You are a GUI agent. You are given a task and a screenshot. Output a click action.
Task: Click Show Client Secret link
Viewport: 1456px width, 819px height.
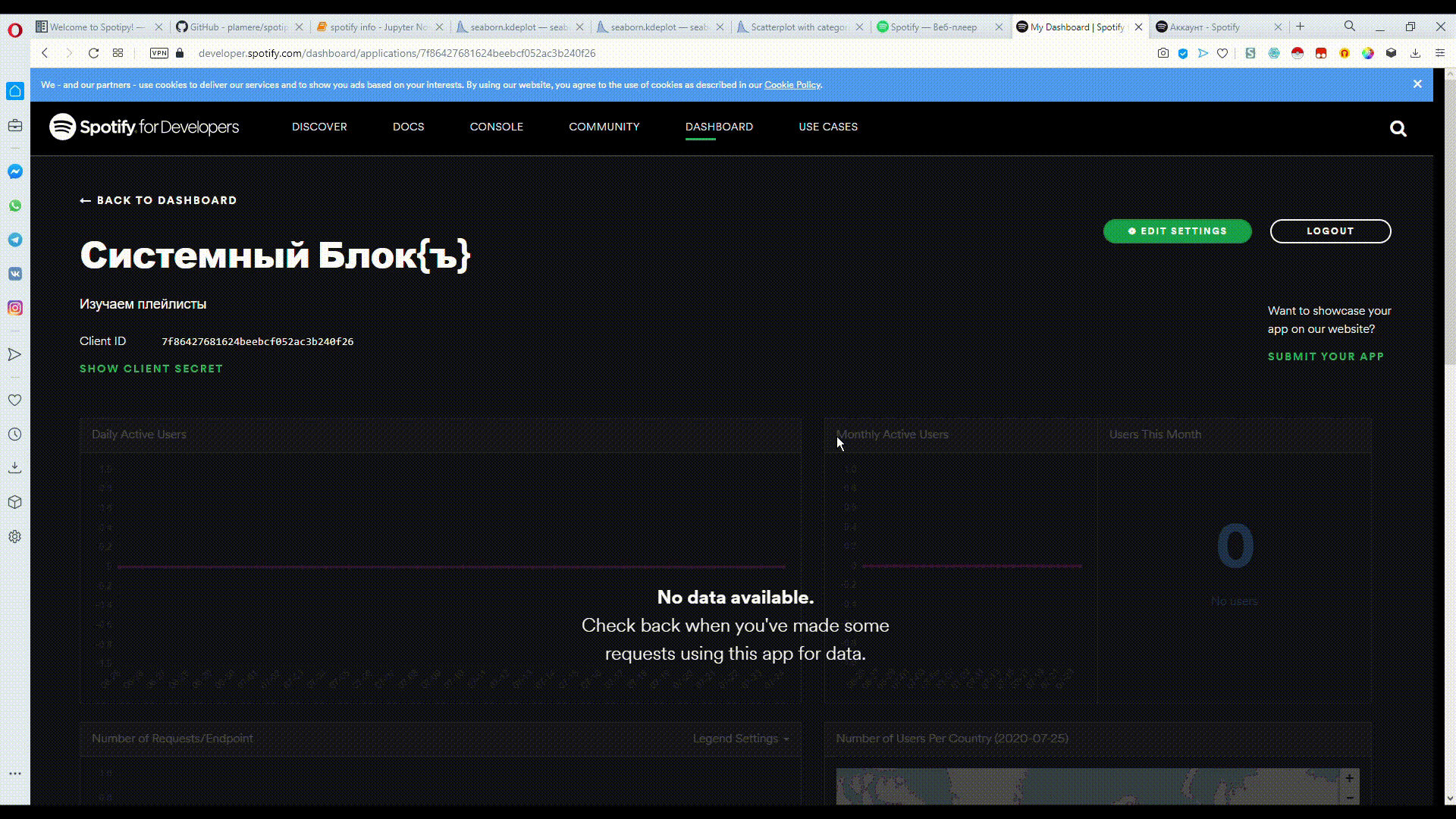point(151,369)
